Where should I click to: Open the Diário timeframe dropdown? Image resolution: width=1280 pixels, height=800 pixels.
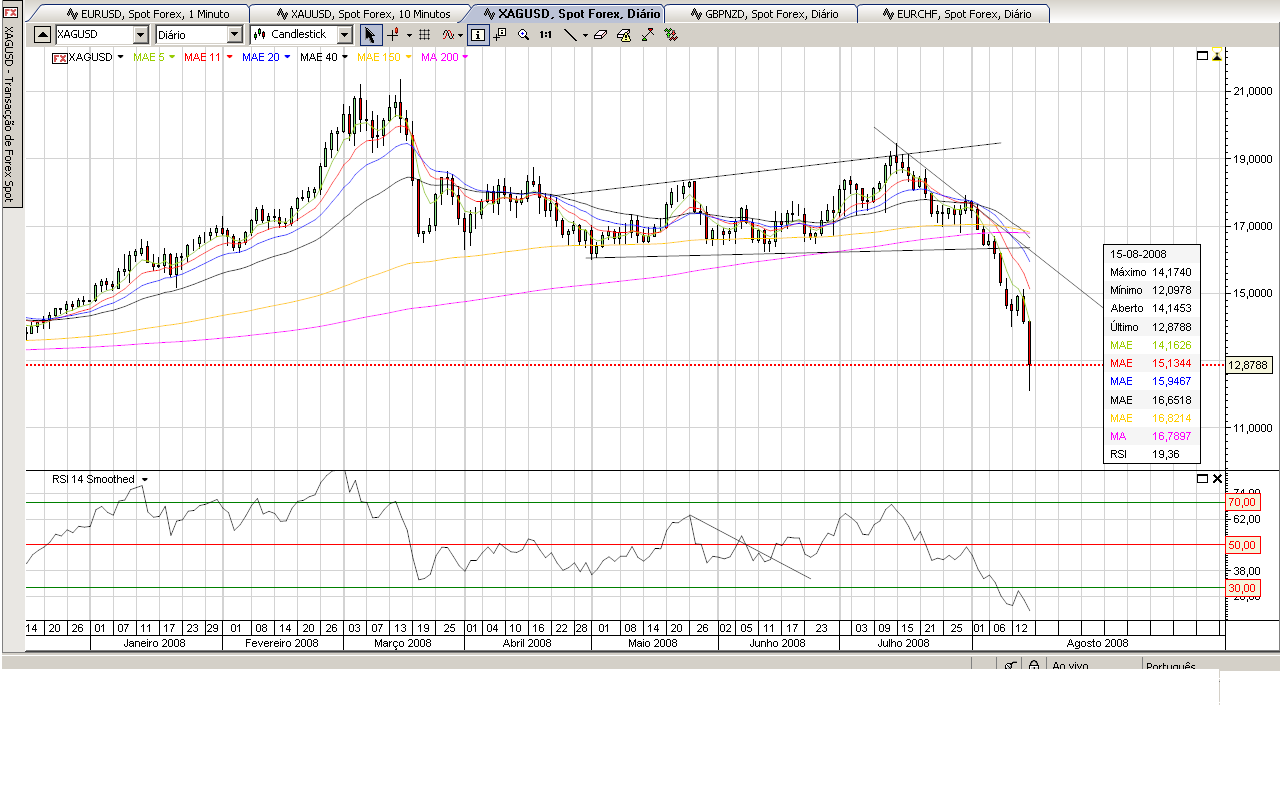click(235, 35)
